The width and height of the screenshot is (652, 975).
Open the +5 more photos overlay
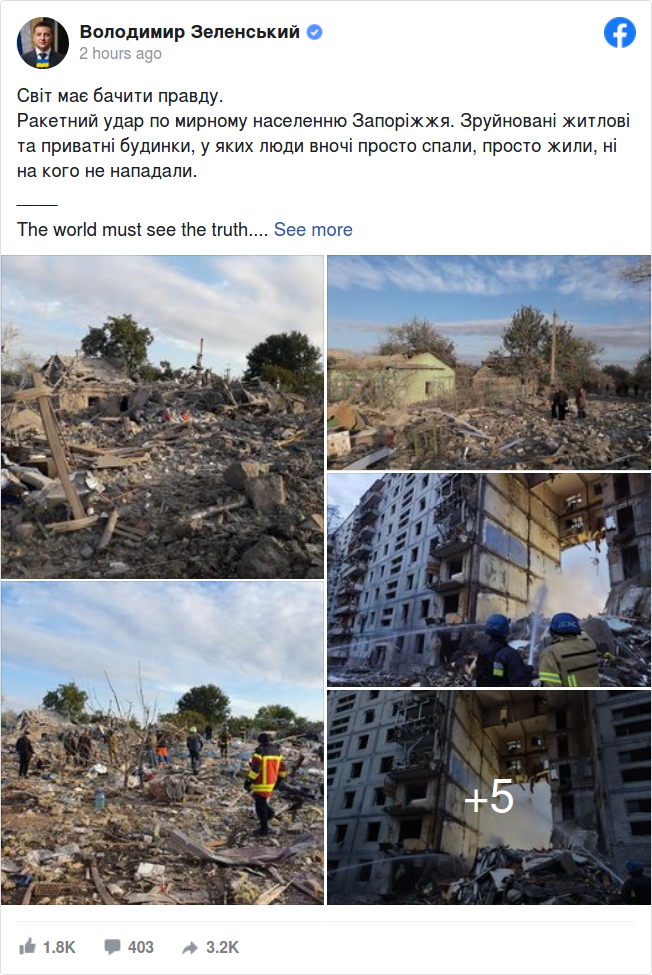pyautogui.click(x=489, y=798)
